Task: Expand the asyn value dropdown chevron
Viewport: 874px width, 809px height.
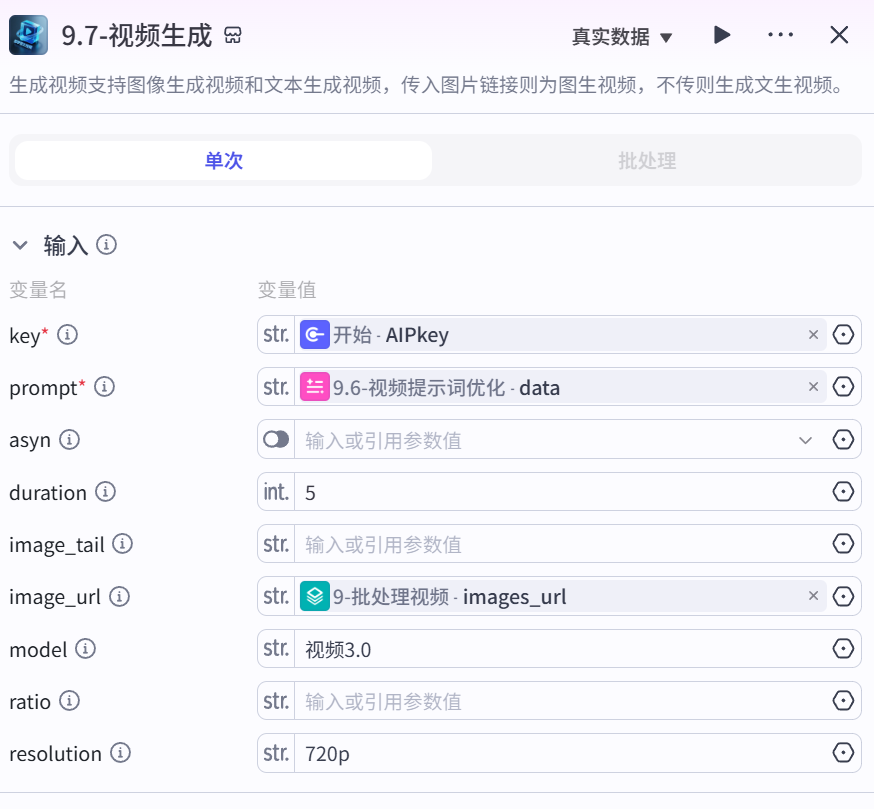Action: point(805,440)
